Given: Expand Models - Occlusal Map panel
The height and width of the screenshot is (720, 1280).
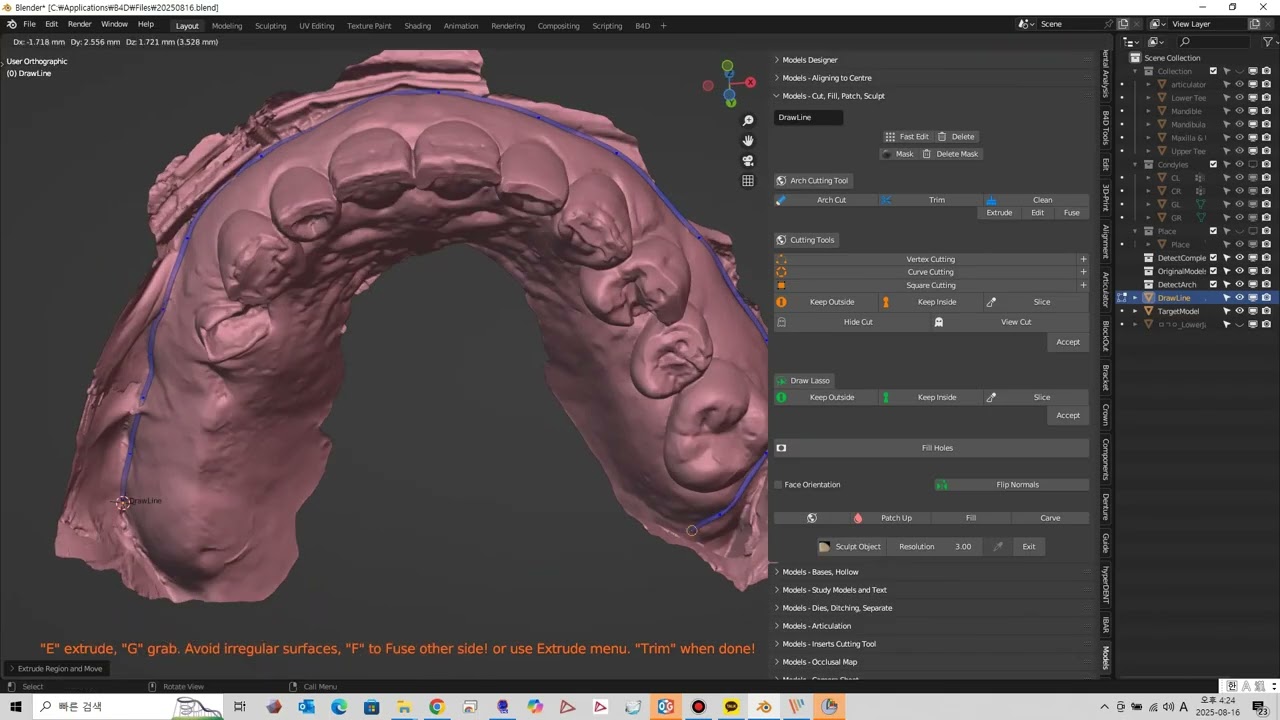Looking at the screenshot, I should pyautogui.click(x=819, y=662).
